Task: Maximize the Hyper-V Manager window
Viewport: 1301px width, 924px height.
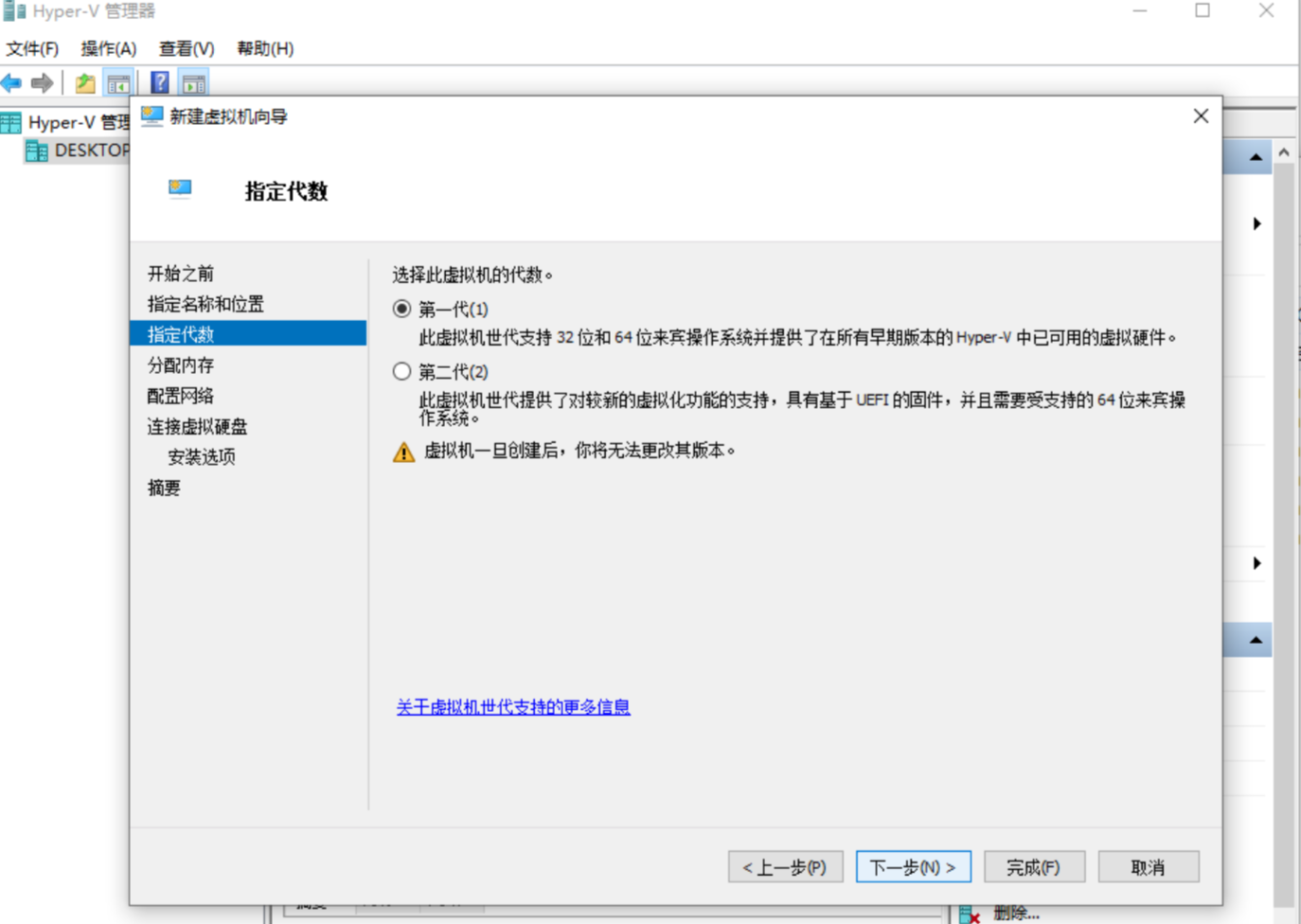Action: 1203,10
